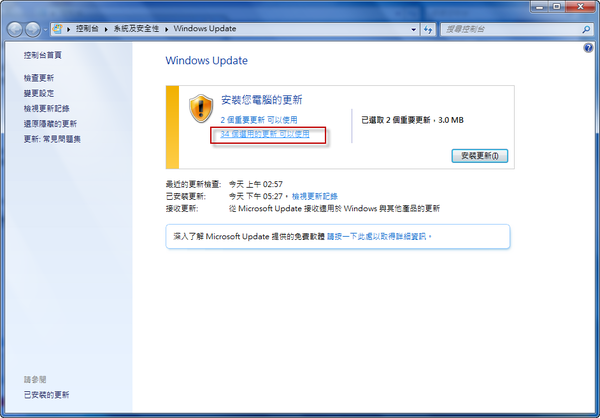Open 還原隱藏的更新 in the sidebar
This screenshot has width=600, height=418.
[50, 124]
